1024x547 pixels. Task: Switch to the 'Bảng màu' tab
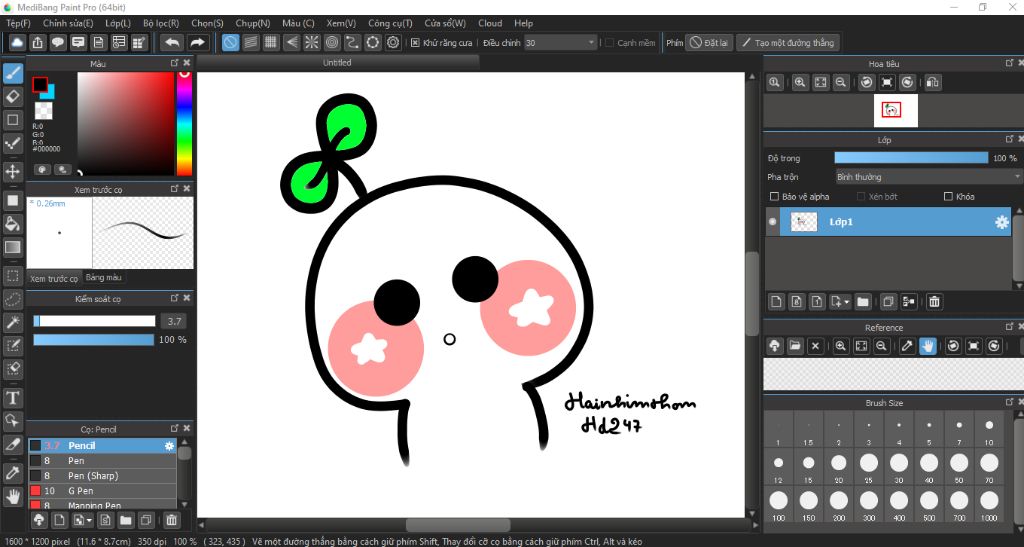pyautogui.click(x=104, y=277)
